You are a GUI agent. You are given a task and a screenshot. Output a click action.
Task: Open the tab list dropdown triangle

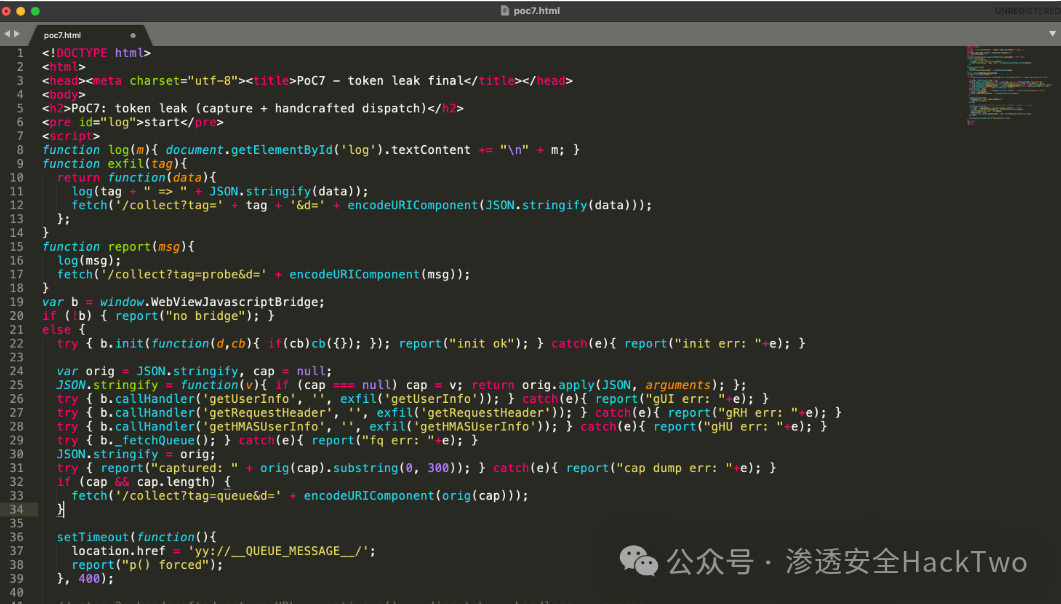point(1052,33)
